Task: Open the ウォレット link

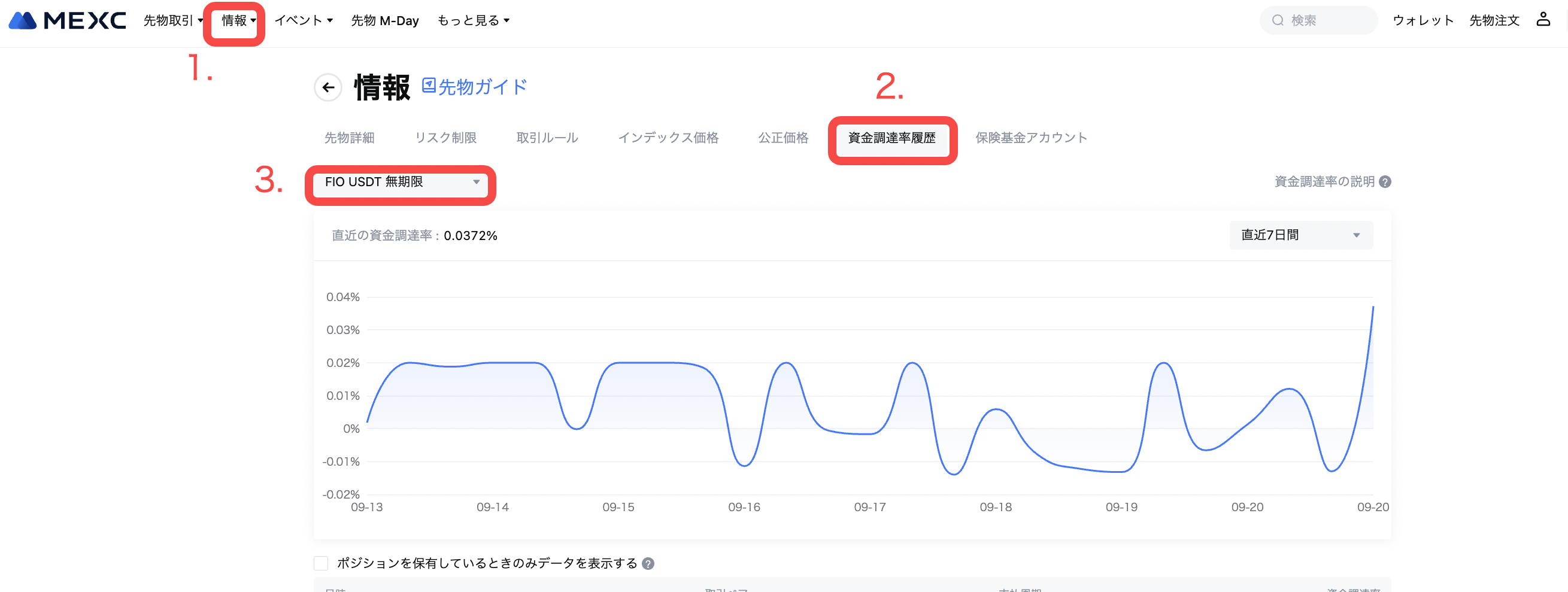Action: (1423, 21)
